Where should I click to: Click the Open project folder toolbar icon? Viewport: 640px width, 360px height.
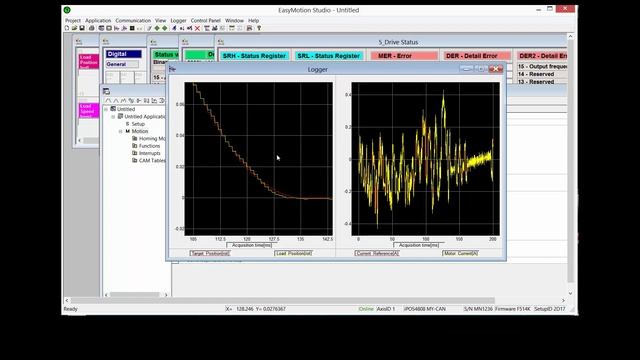(74, 28)
